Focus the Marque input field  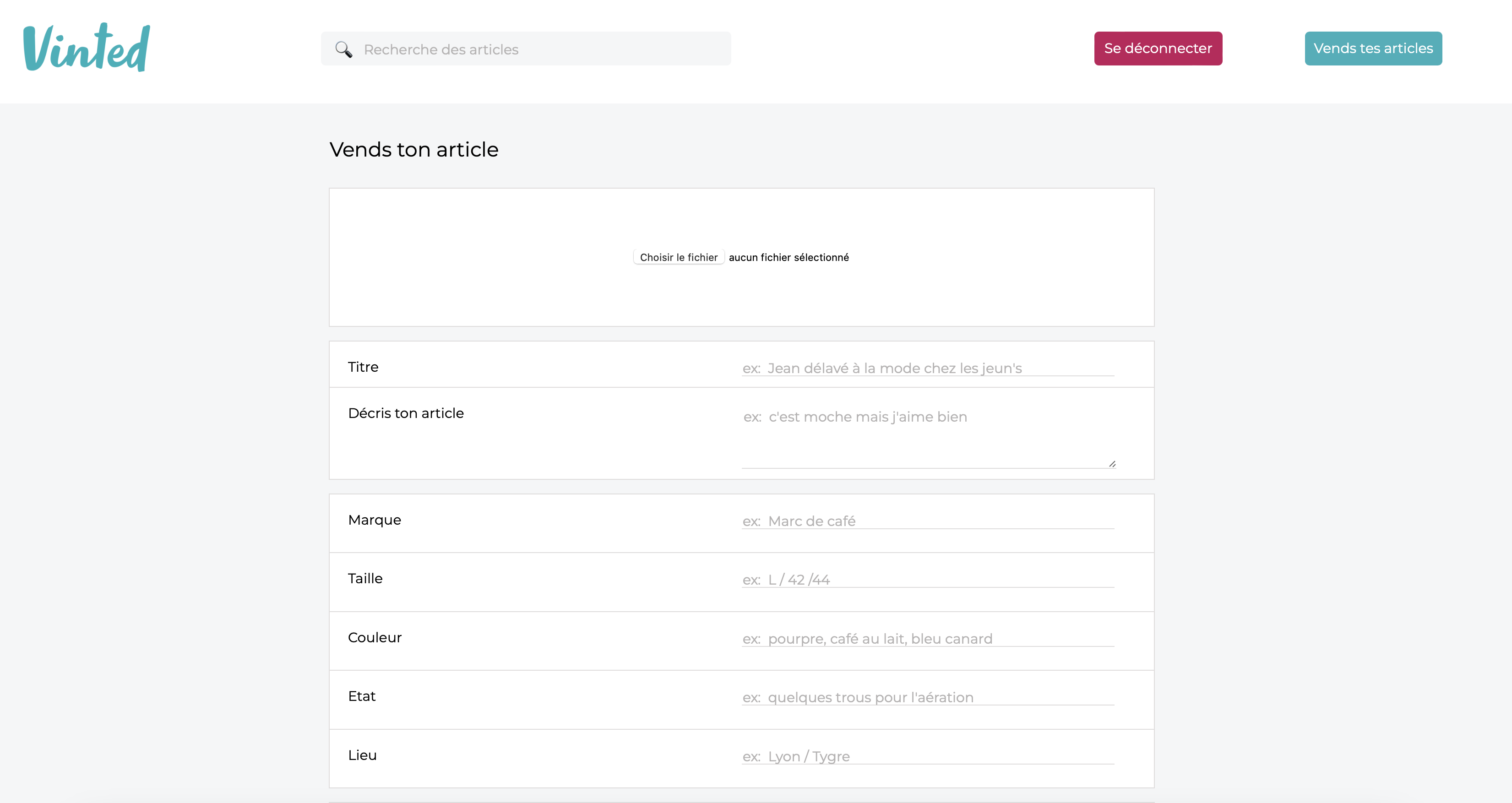coord(926,521)
